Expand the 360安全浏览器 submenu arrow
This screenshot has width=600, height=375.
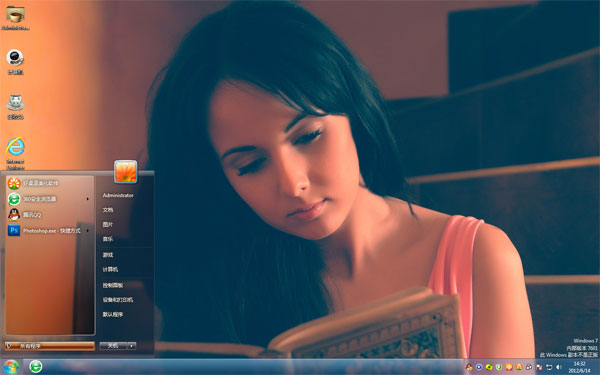[88, 199]
